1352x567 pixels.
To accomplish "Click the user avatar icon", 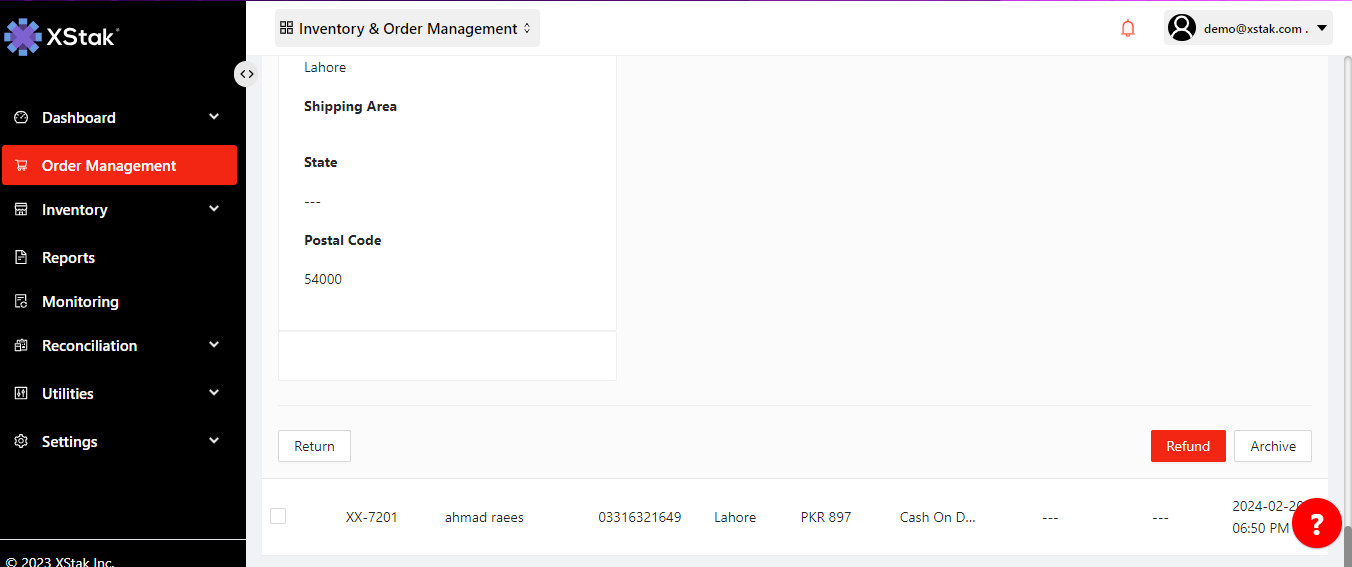I will click(1182, 28).
